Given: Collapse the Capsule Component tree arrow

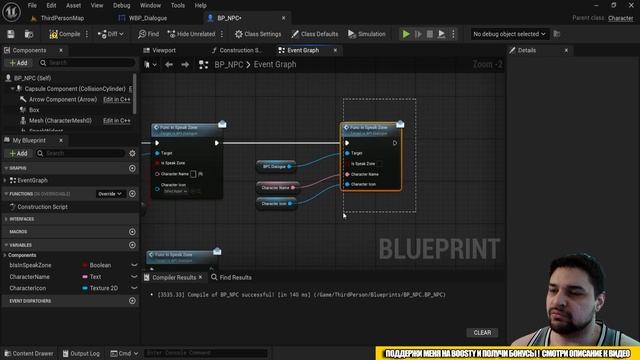Looking at the screenshot, I should click(12, 89).
